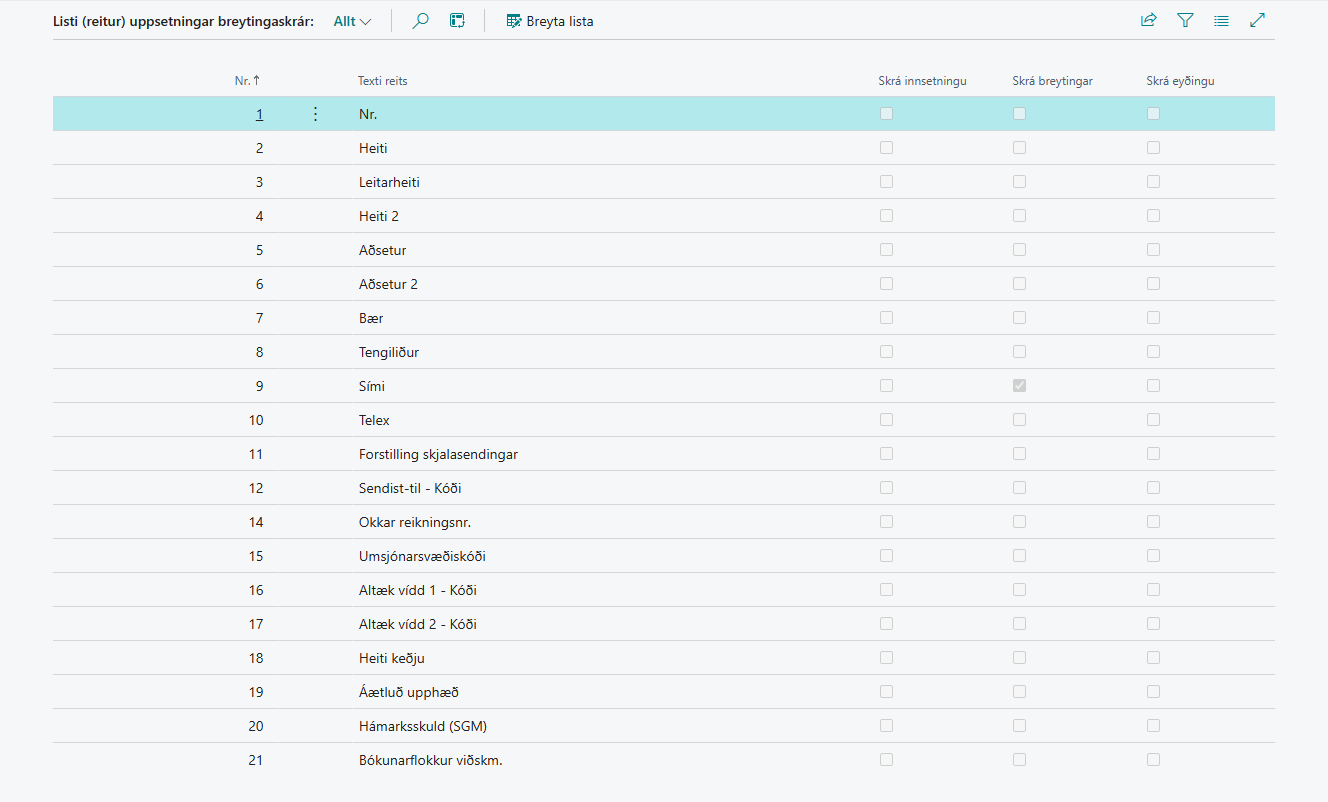
Task: Open the search magnifier icon
Action: click(x=421, y=20)
